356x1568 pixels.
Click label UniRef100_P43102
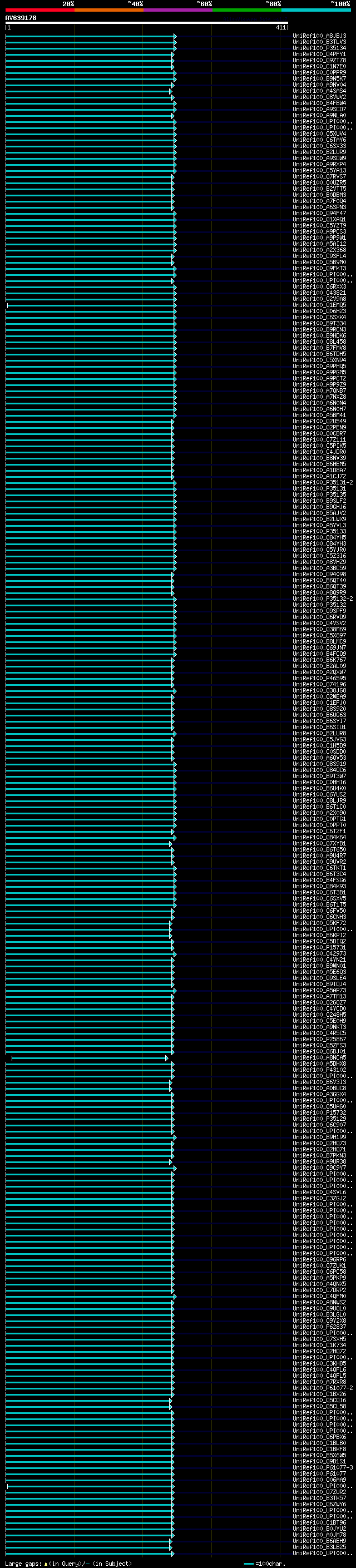coord(319,1070)
